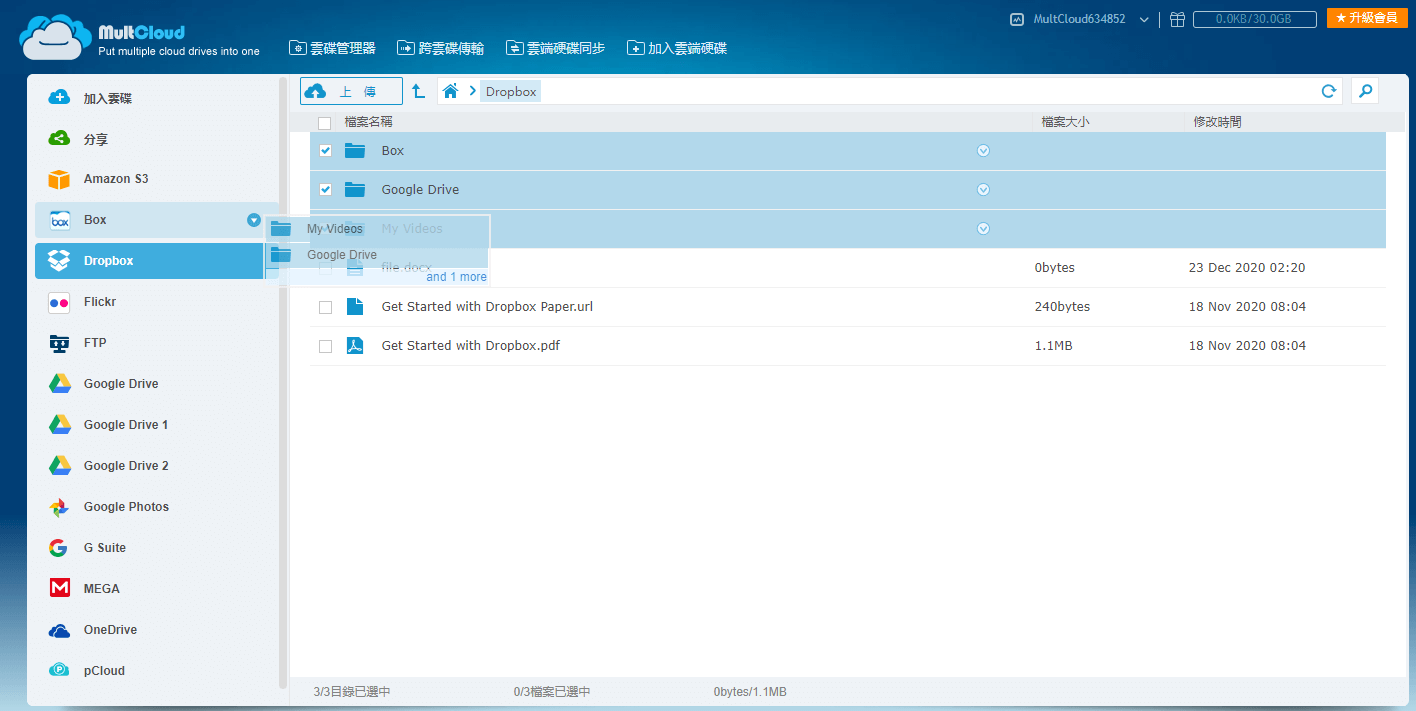Open the cloud drive sync tab

coord(555,48)
